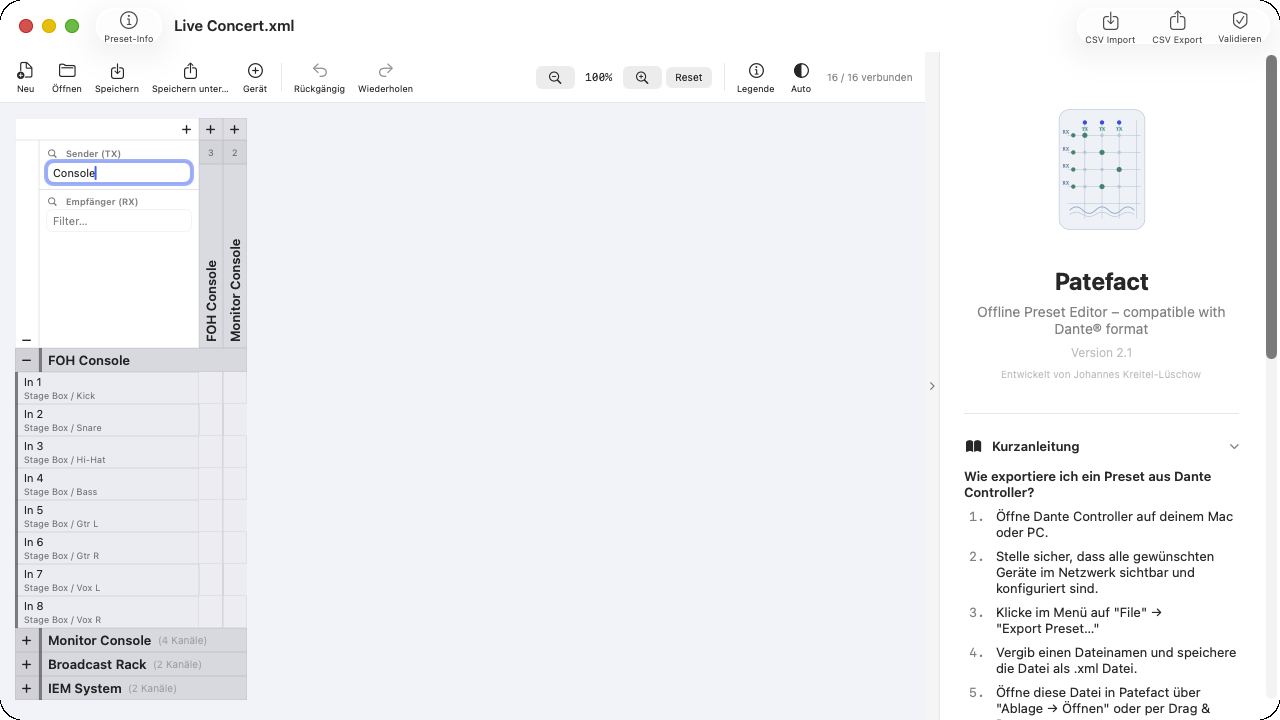Select In 4 Stage Box / Bass row

pos(108,484)
